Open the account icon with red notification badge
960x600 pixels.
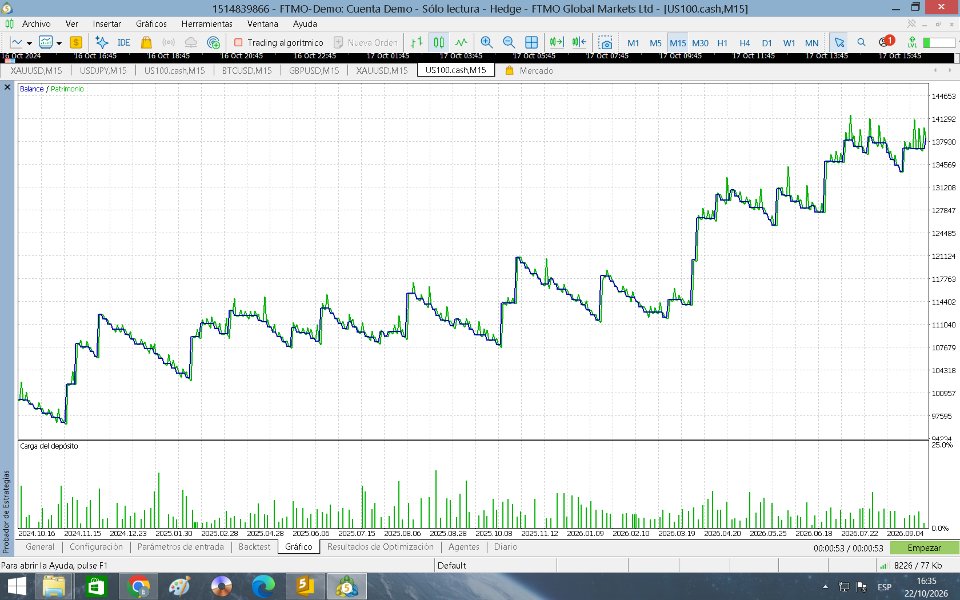(x=886, y=42)
